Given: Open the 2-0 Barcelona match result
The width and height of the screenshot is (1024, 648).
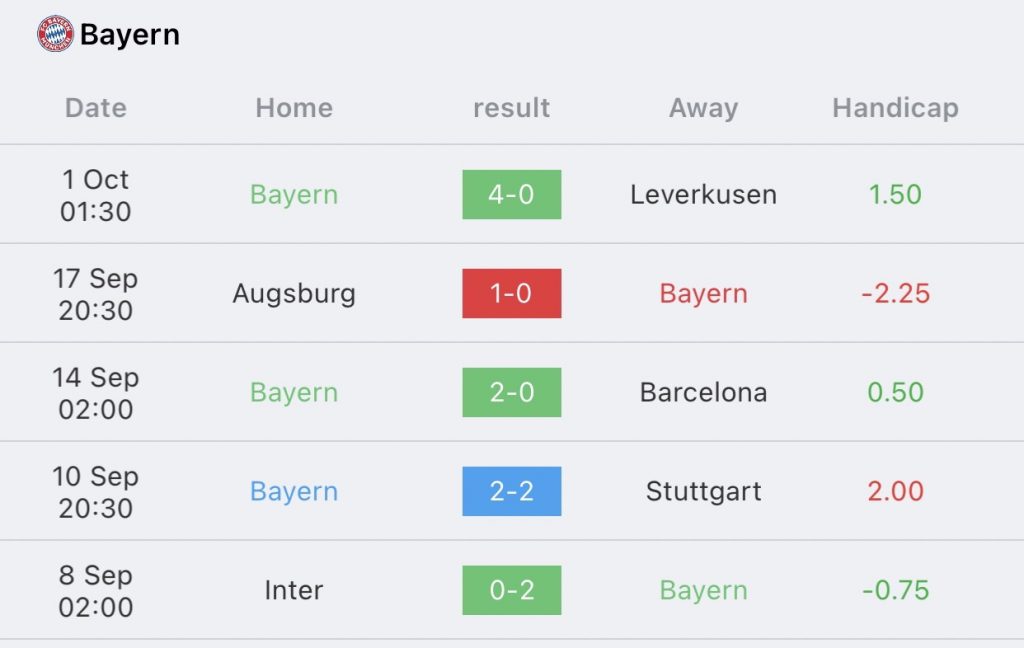Looking at the screenshot, I should [x=511, y=393].
